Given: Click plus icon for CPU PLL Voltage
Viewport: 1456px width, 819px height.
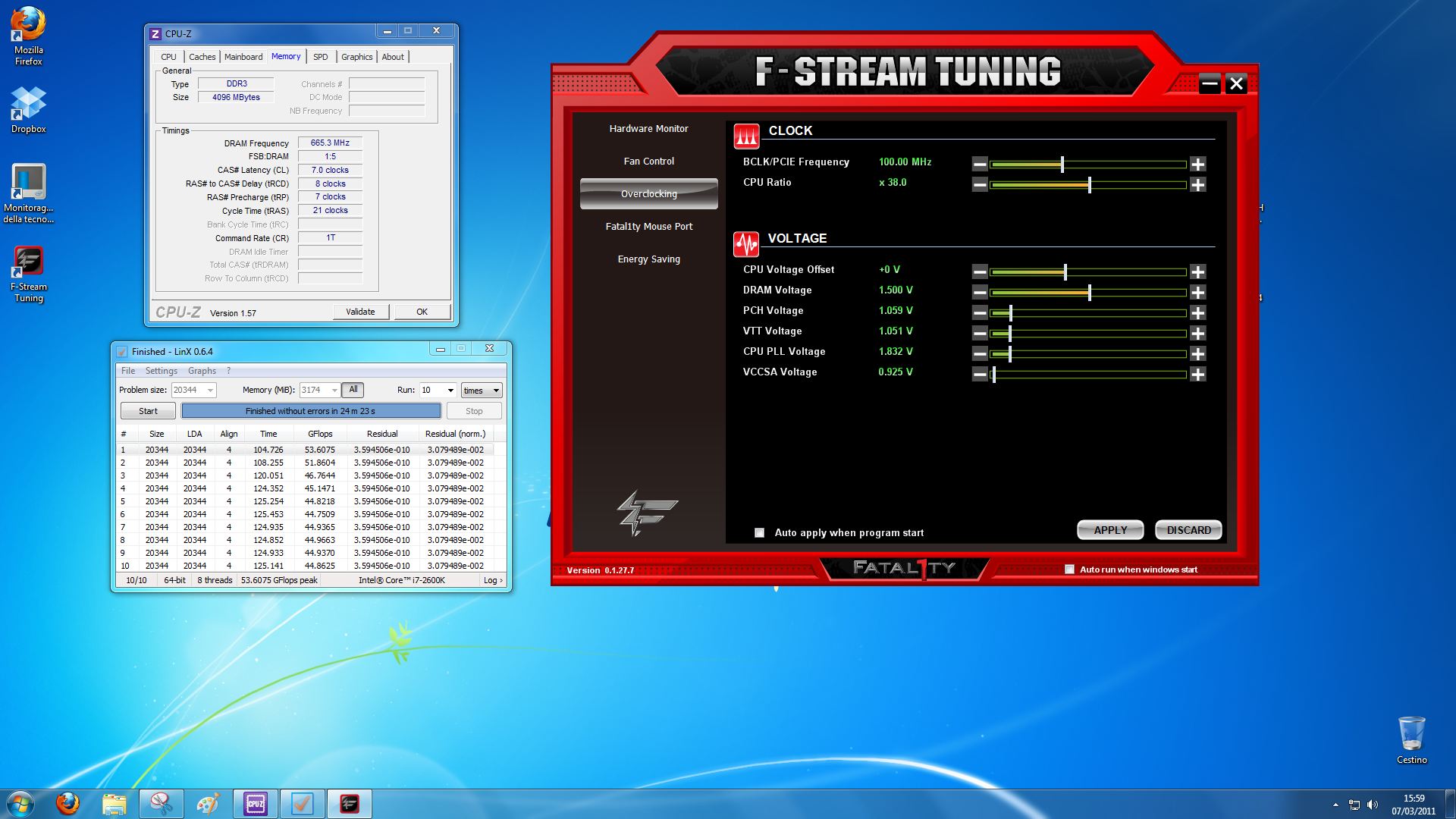Looking at the screenshot, I should click(1197, 354).
